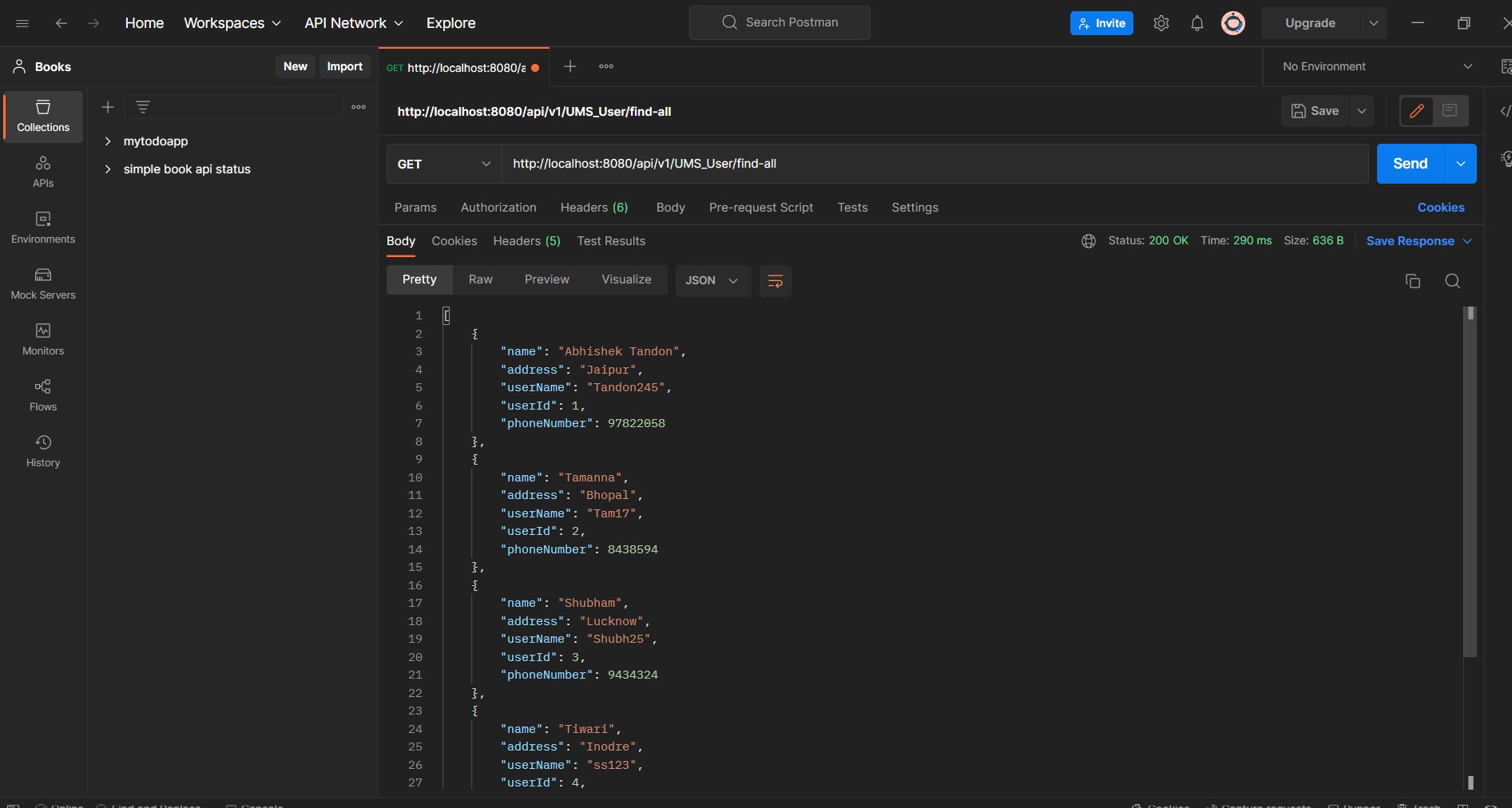Open the Cookies manager
This screenshot has height=808, width=1512.
pyautogui.click(x=1440, y=208)
